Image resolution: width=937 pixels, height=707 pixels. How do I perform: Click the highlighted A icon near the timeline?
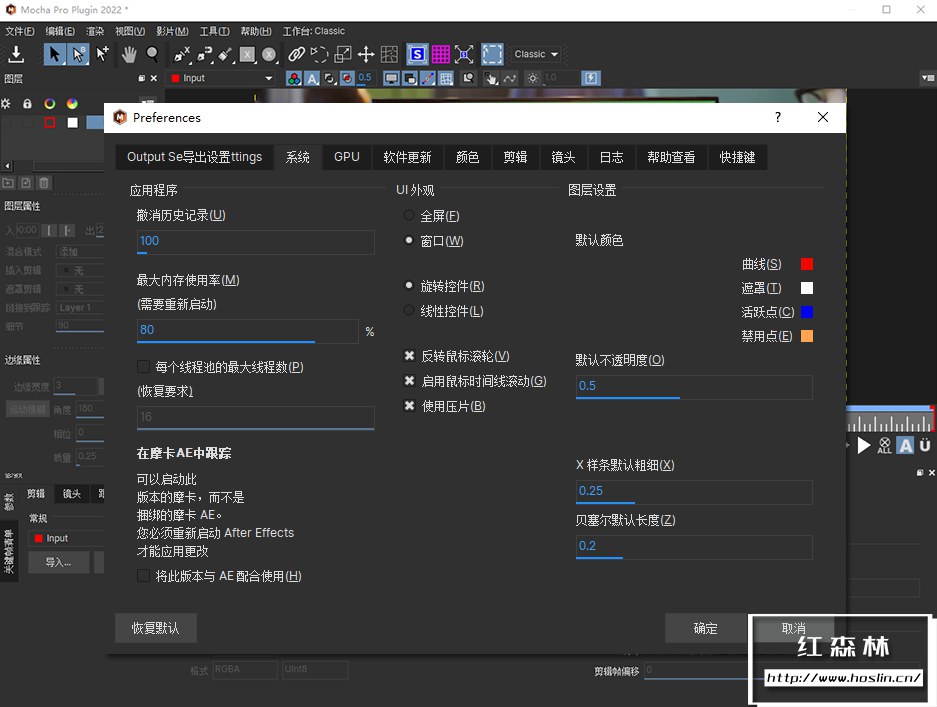[905, 446]
